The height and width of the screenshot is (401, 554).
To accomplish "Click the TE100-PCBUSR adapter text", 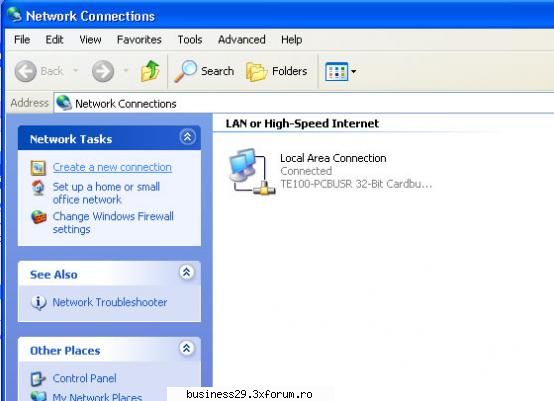I will pos(356,184).
